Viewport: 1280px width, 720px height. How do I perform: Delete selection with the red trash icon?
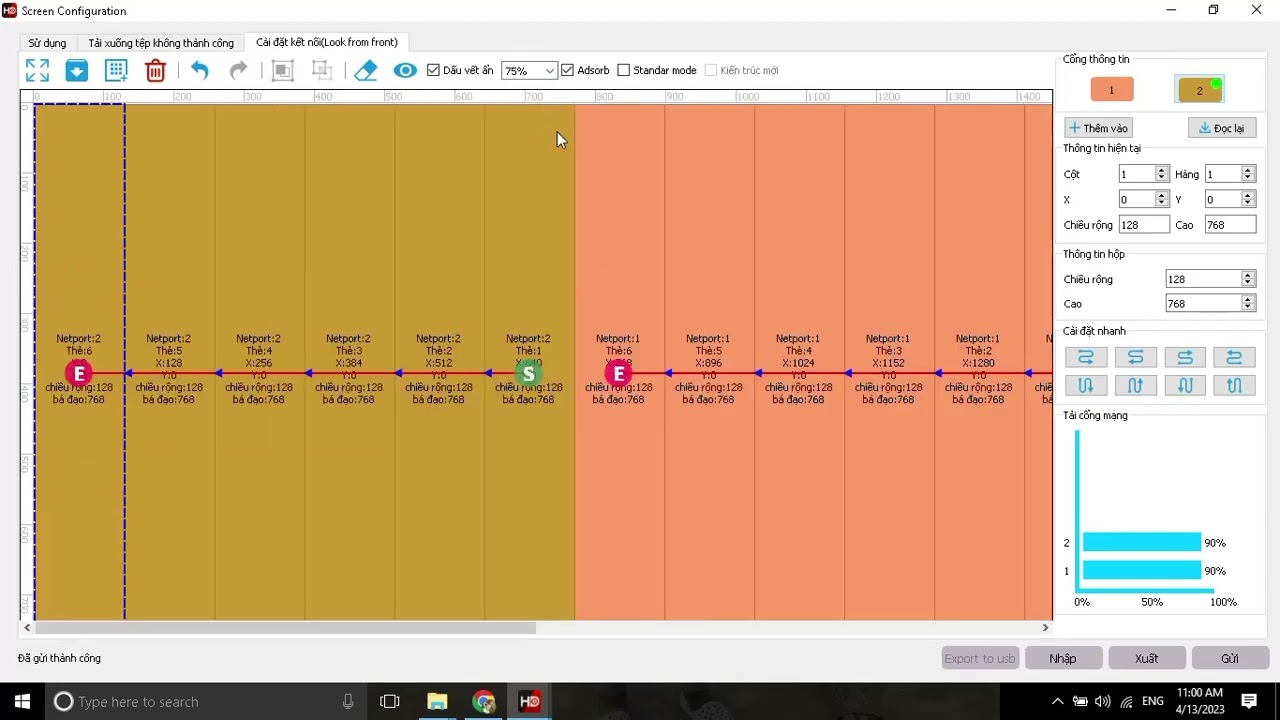pos(155,70)
